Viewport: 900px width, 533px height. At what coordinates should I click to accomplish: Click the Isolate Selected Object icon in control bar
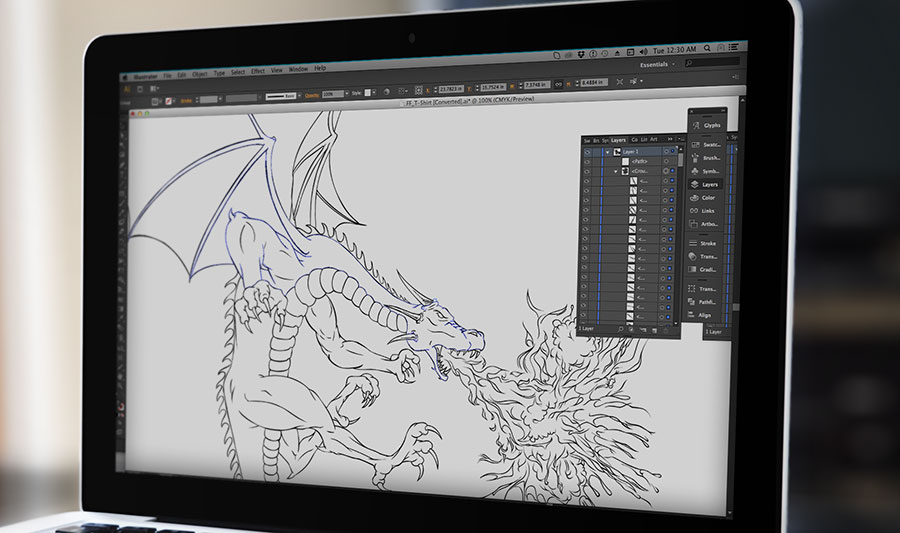(619, 81)
